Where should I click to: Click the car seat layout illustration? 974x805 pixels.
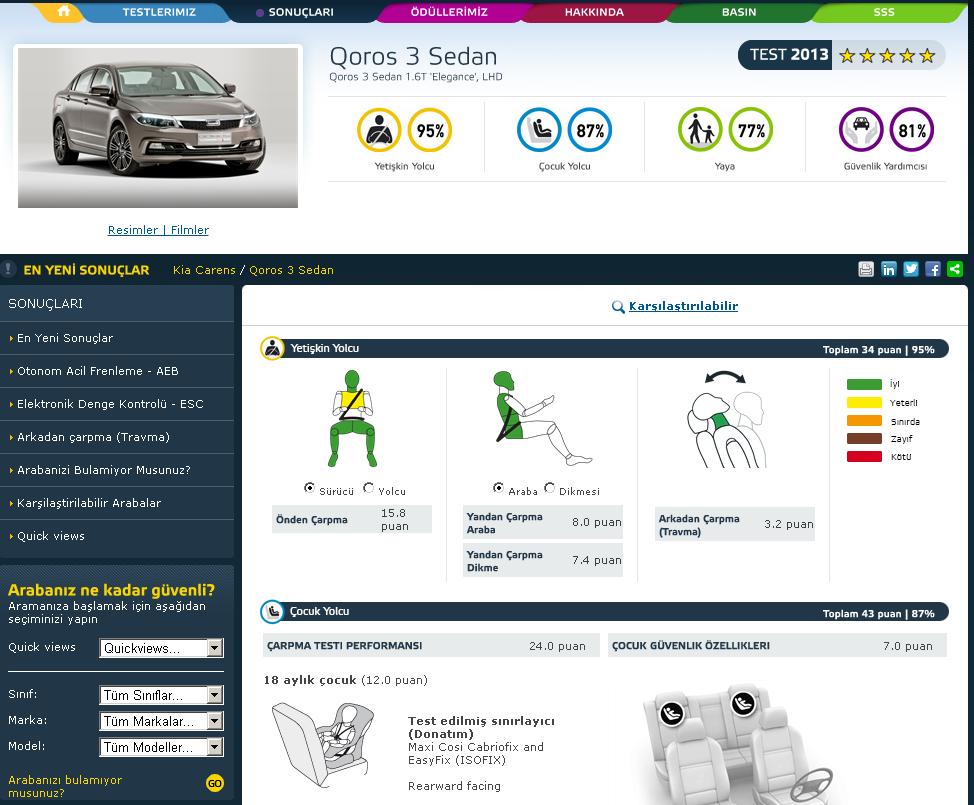(x=738, y=744)
